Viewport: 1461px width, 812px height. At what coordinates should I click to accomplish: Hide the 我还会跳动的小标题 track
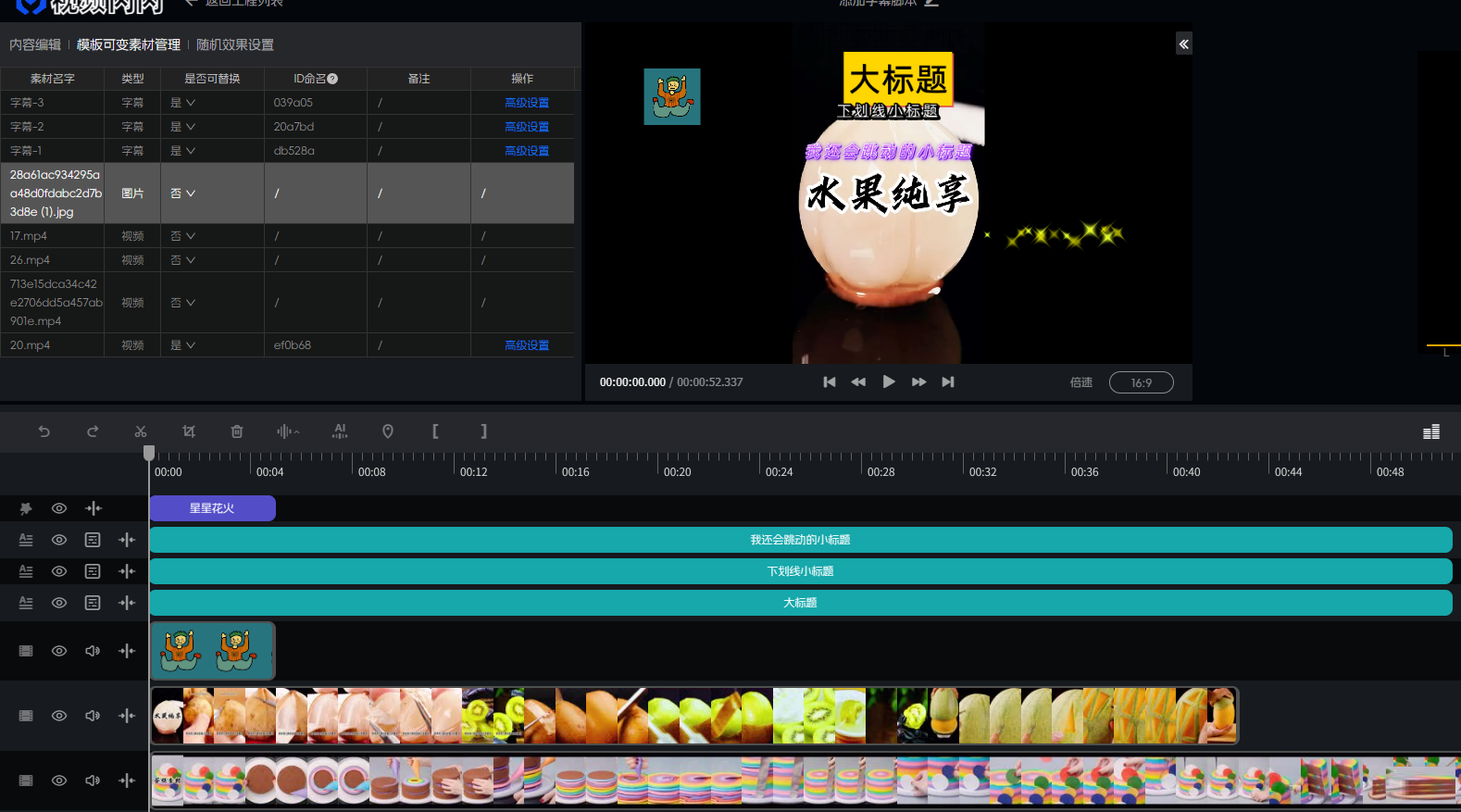click(x=59, y=540)
